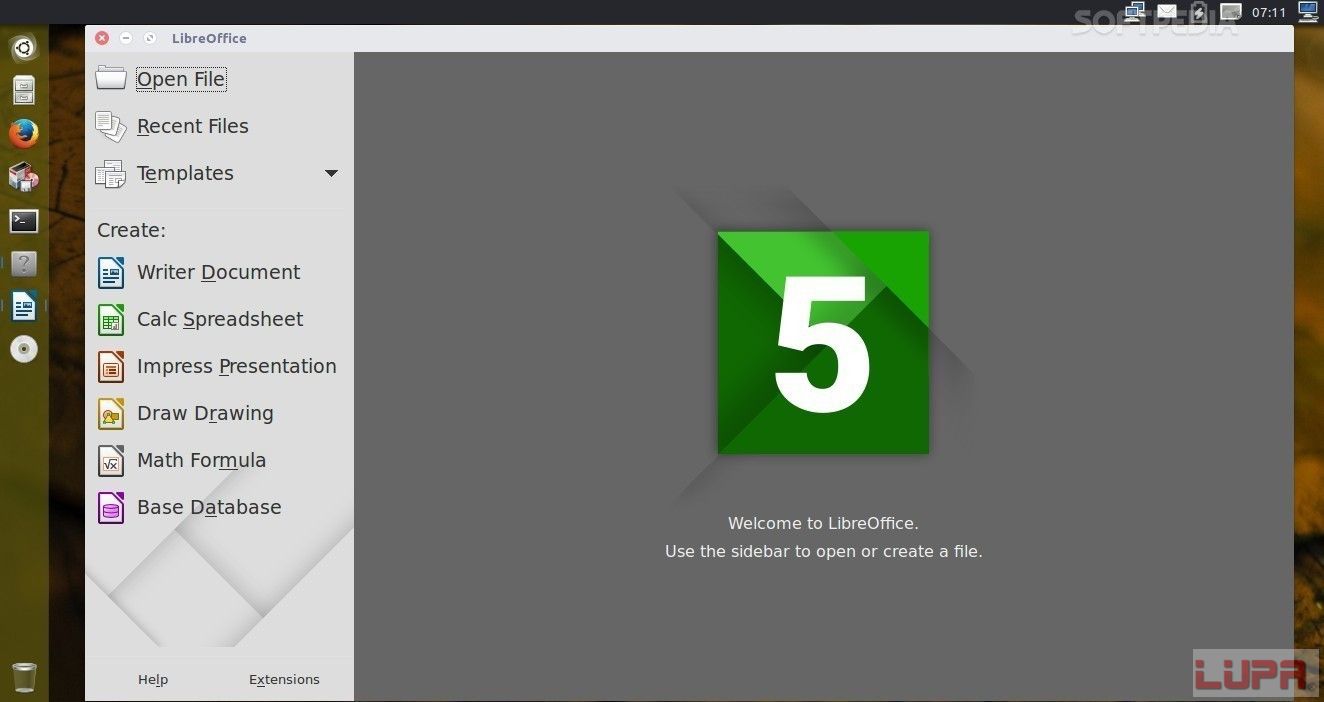Viewport: 1324px width, 702px height.
Task: Open the network indicator in the top panel
Action: [x=1134, y=12]
